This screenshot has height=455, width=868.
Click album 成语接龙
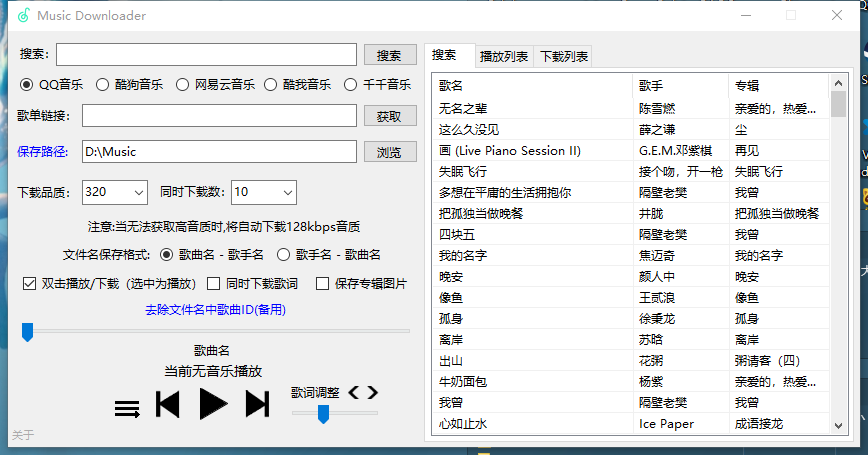pos(759,424)
